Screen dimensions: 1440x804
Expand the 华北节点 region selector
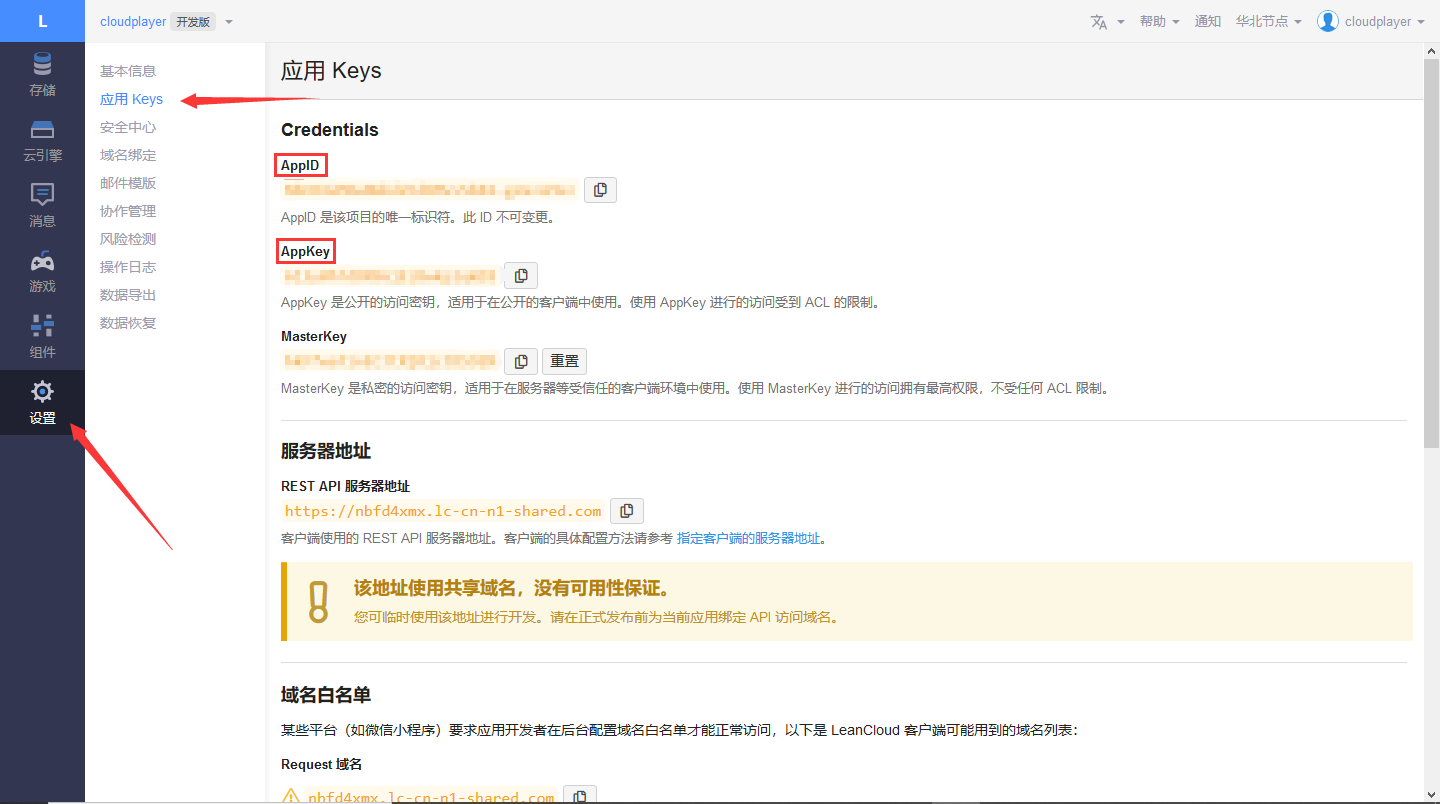pos(1268,21)
